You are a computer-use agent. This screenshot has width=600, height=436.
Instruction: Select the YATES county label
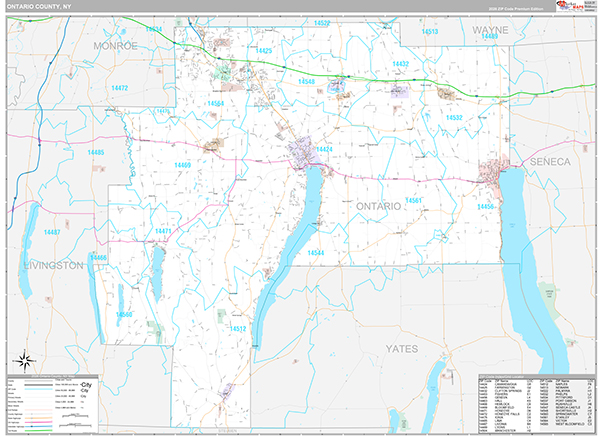coord(401,349)
